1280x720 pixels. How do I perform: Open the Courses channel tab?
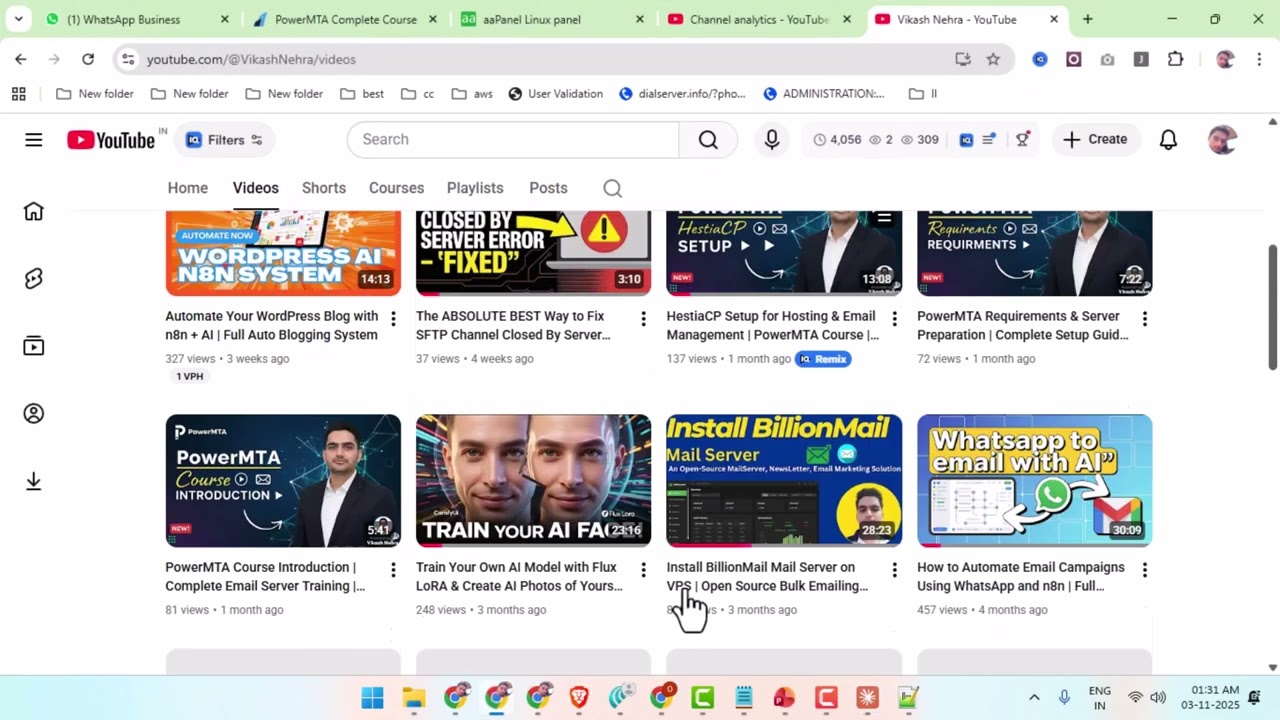pos(396,188)
